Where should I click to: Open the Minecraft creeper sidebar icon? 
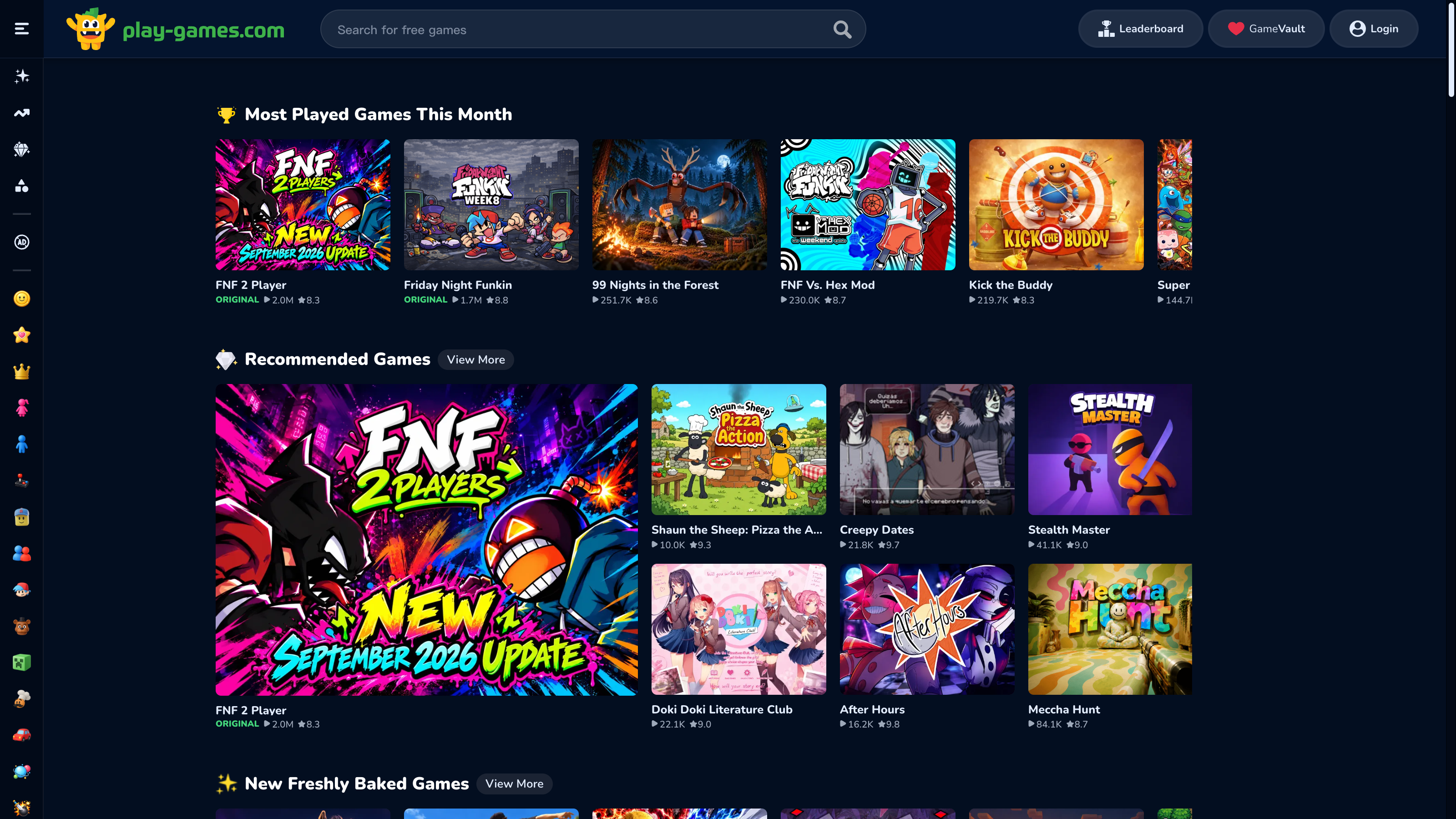click(21, 662)
